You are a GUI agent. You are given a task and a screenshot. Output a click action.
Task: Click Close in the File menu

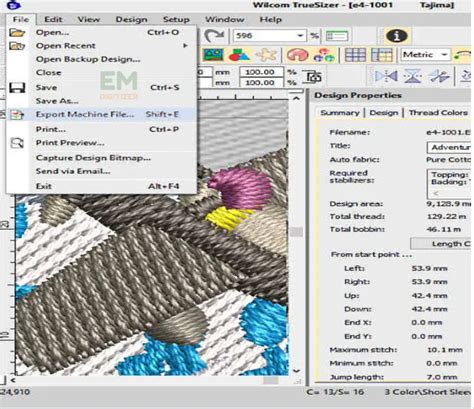(x=101, y=73)
